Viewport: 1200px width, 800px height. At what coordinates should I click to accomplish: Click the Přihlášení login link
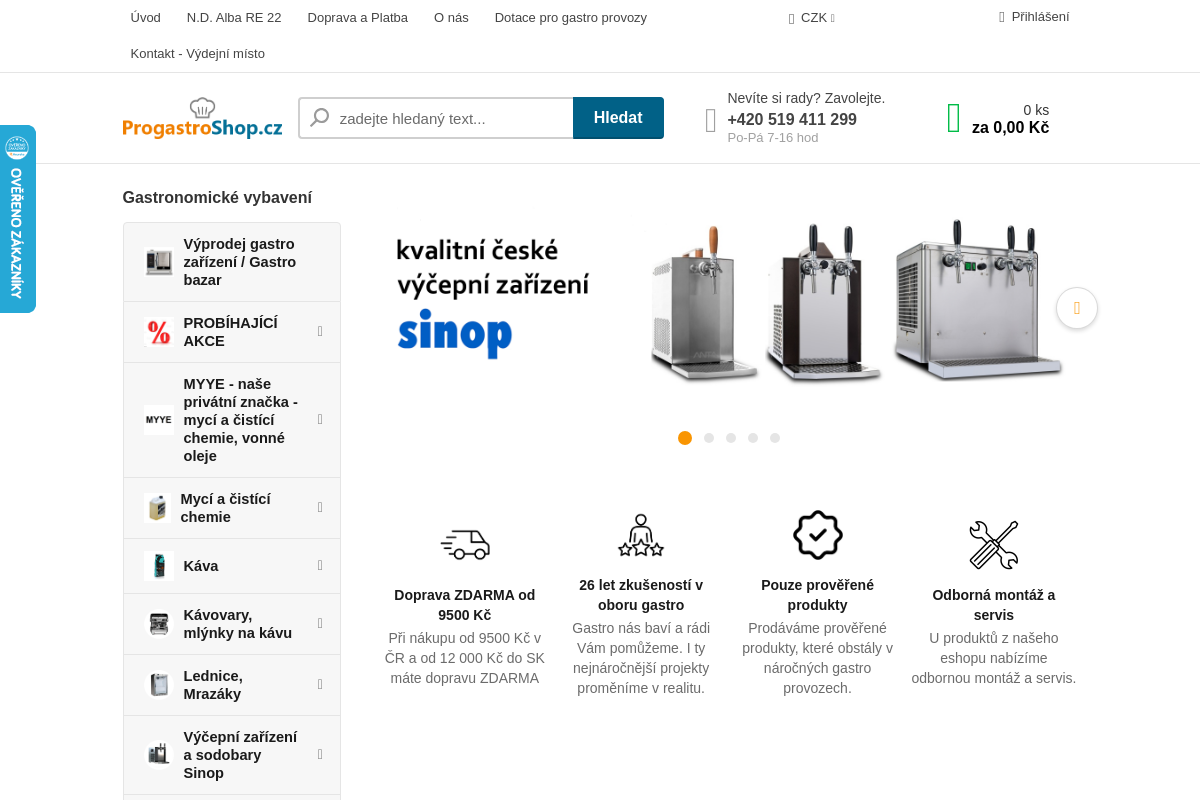pyautogui.click(x=1040, y=17)
